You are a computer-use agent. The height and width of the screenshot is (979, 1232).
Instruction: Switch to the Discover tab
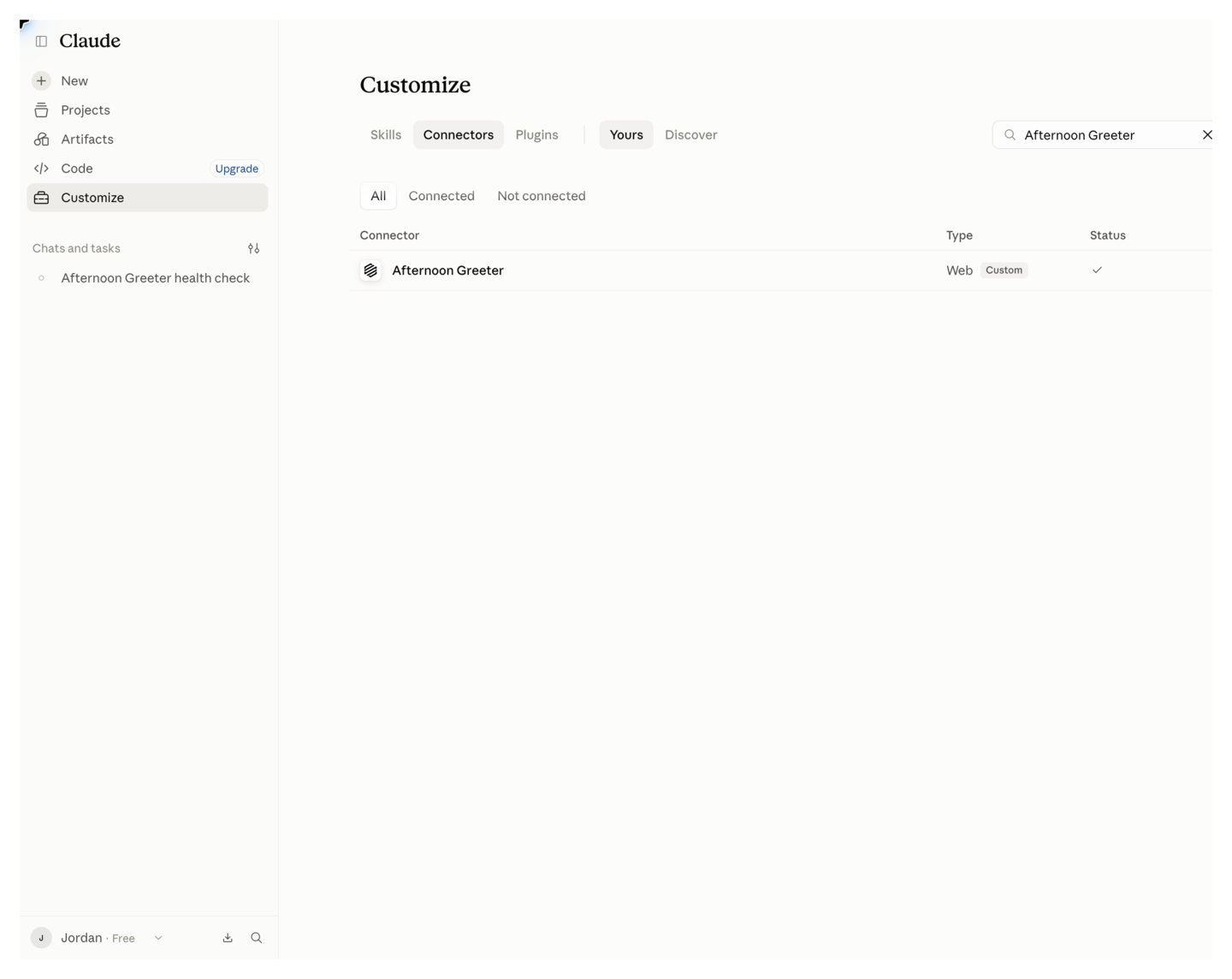(x=691, y=135)
